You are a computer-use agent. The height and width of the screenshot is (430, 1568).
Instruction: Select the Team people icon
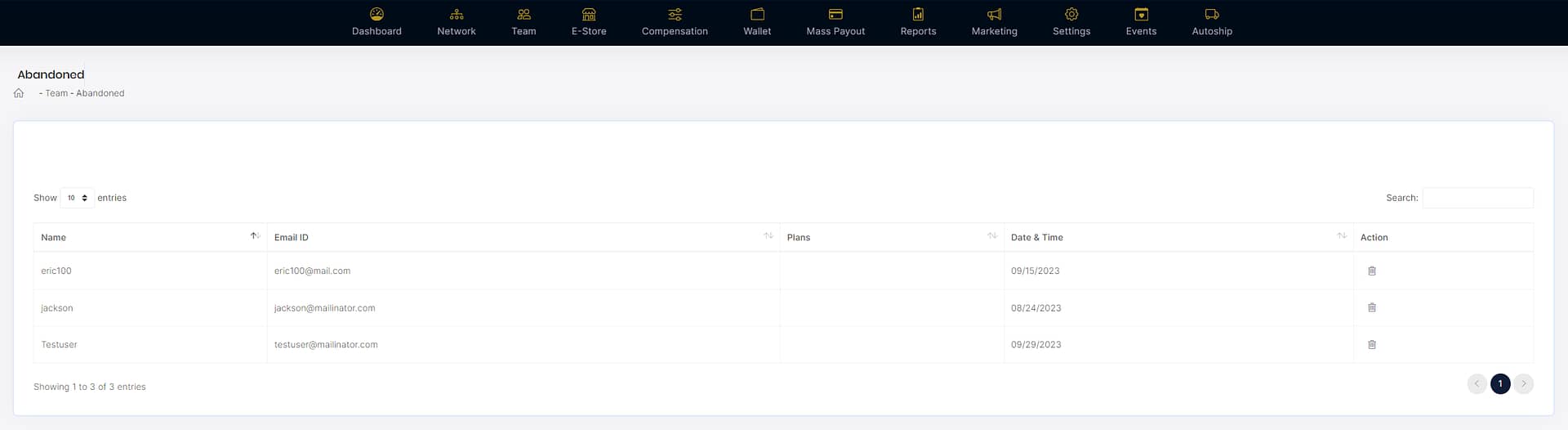pos(523,14)
